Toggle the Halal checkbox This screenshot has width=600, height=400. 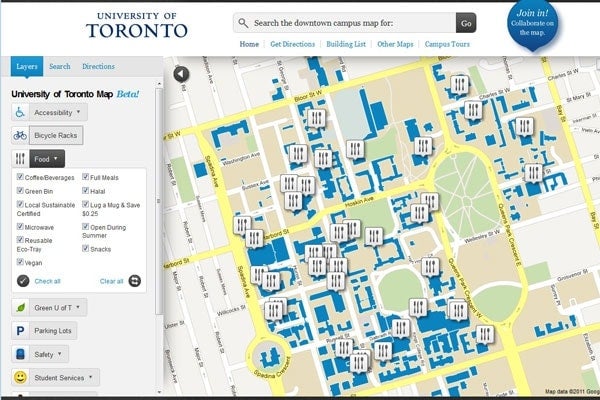[86, 191]
